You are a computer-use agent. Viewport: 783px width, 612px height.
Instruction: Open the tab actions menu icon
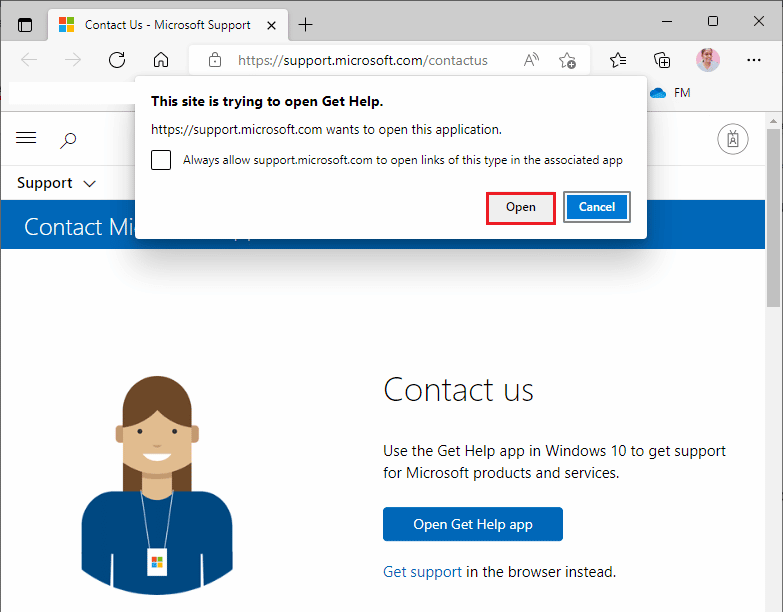[x=24, y=24]
